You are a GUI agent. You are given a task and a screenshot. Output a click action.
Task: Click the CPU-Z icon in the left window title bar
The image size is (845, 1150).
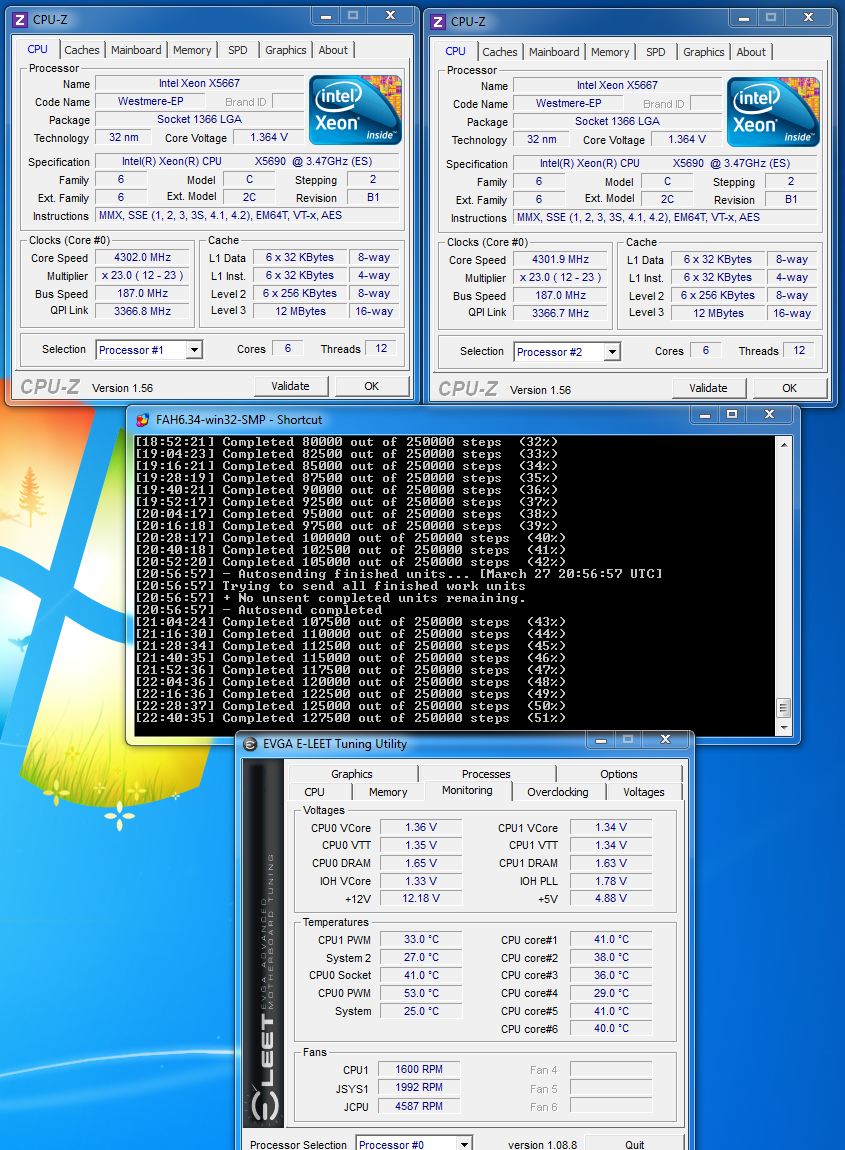(21, 19)
